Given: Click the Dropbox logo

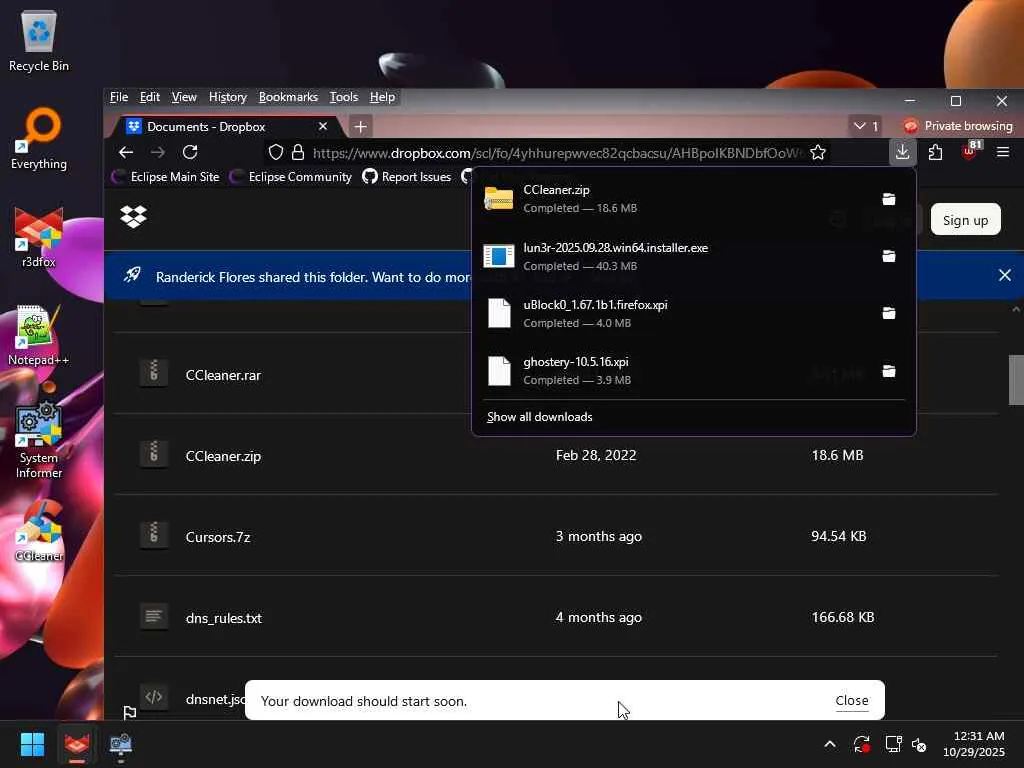Looking at the screenshot, I should click(x=133, y=216).
